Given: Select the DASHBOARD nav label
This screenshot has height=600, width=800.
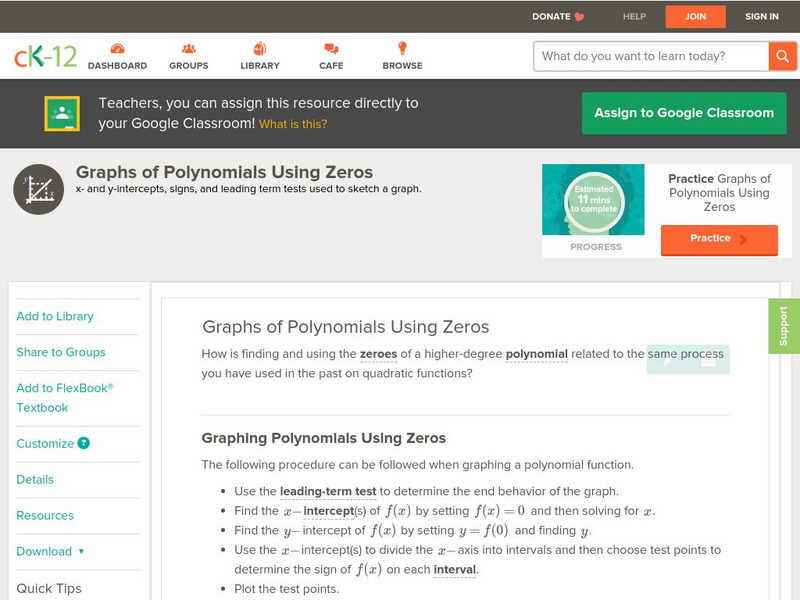Looking at the screenshot, I should pyautogui.click(x=117, y=65).
